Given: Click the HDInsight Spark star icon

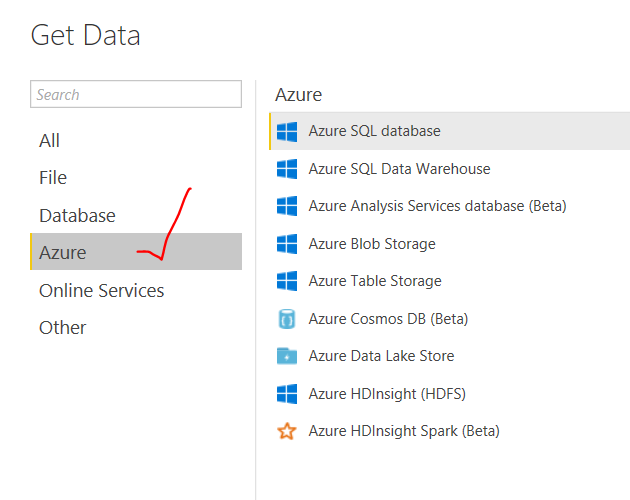Looking at the screenshot, I should 287,431.
